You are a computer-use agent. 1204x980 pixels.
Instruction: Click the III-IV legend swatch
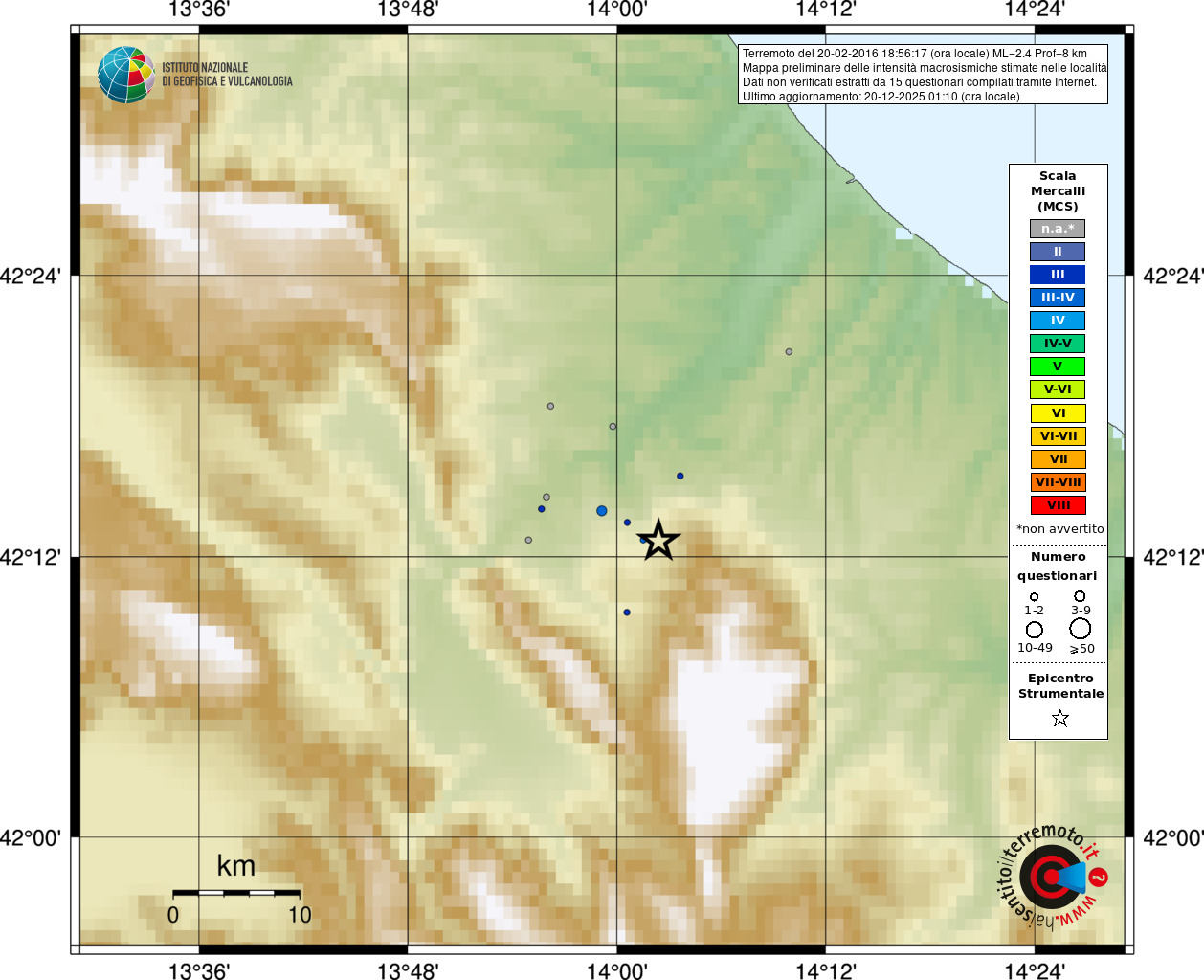click(1058, 298)
